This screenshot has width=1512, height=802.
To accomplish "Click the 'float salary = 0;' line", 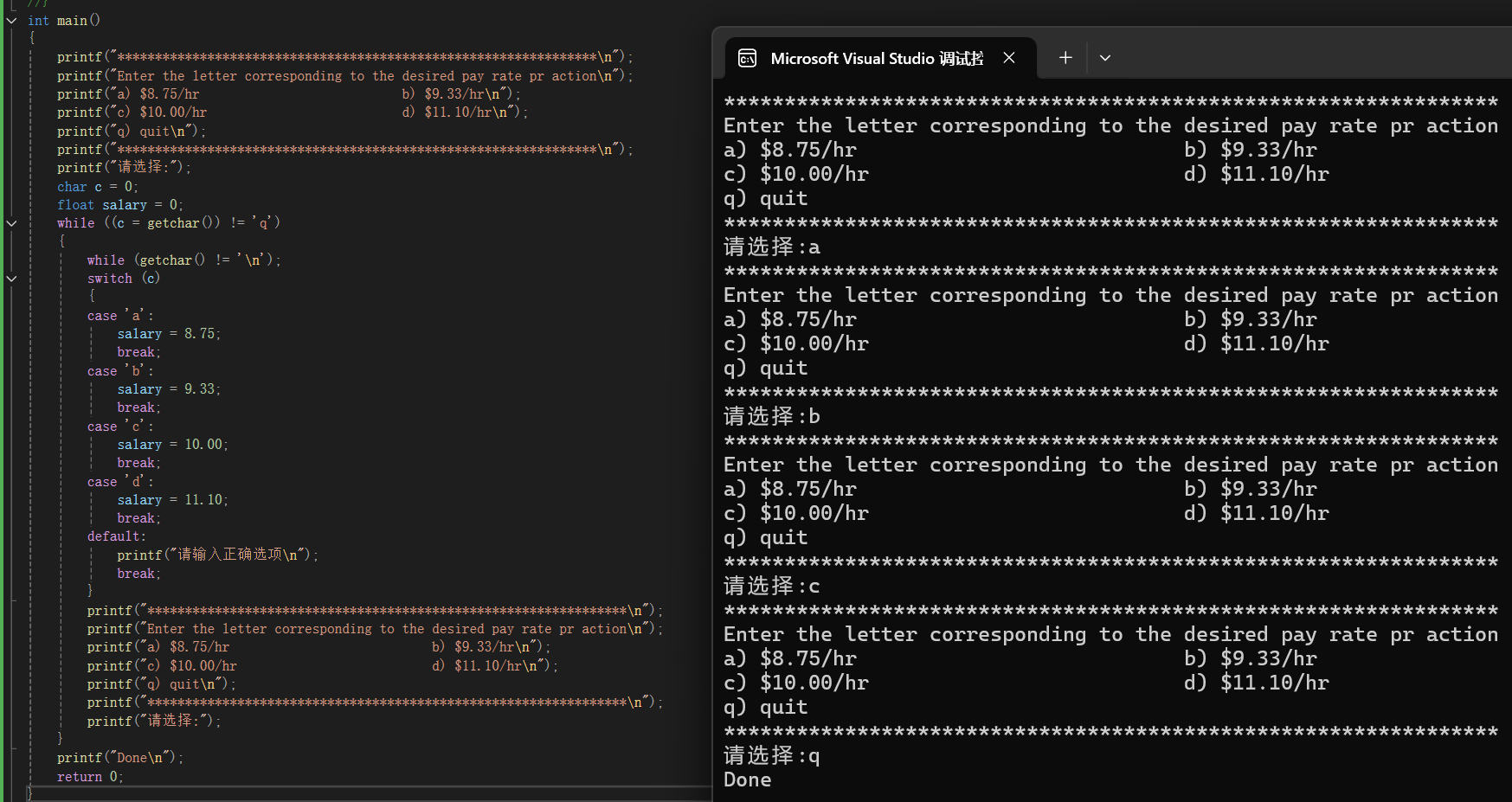I will 120,205.
